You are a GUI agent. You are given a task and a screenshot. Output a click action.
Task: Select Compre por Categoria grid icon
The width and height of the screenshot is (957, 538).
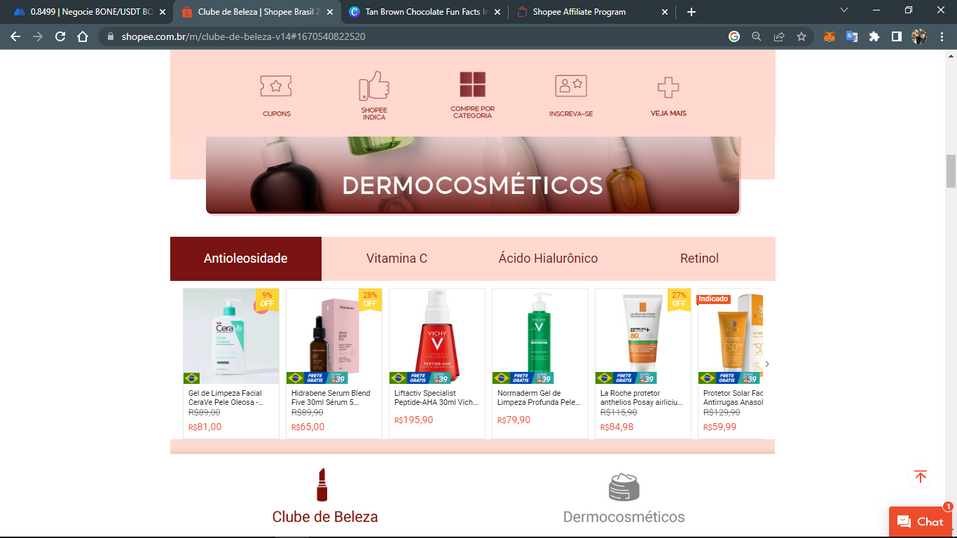pos(472,85)
